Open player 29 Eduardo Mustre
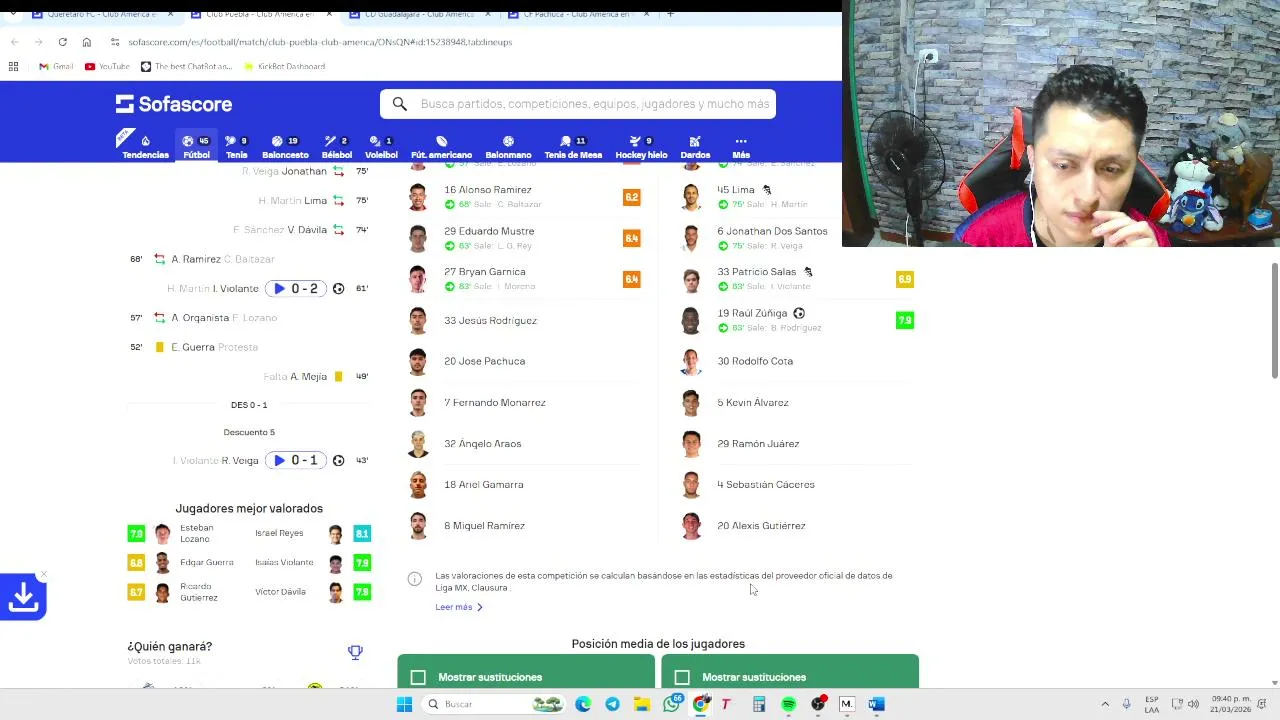 (x=489, y=231)
